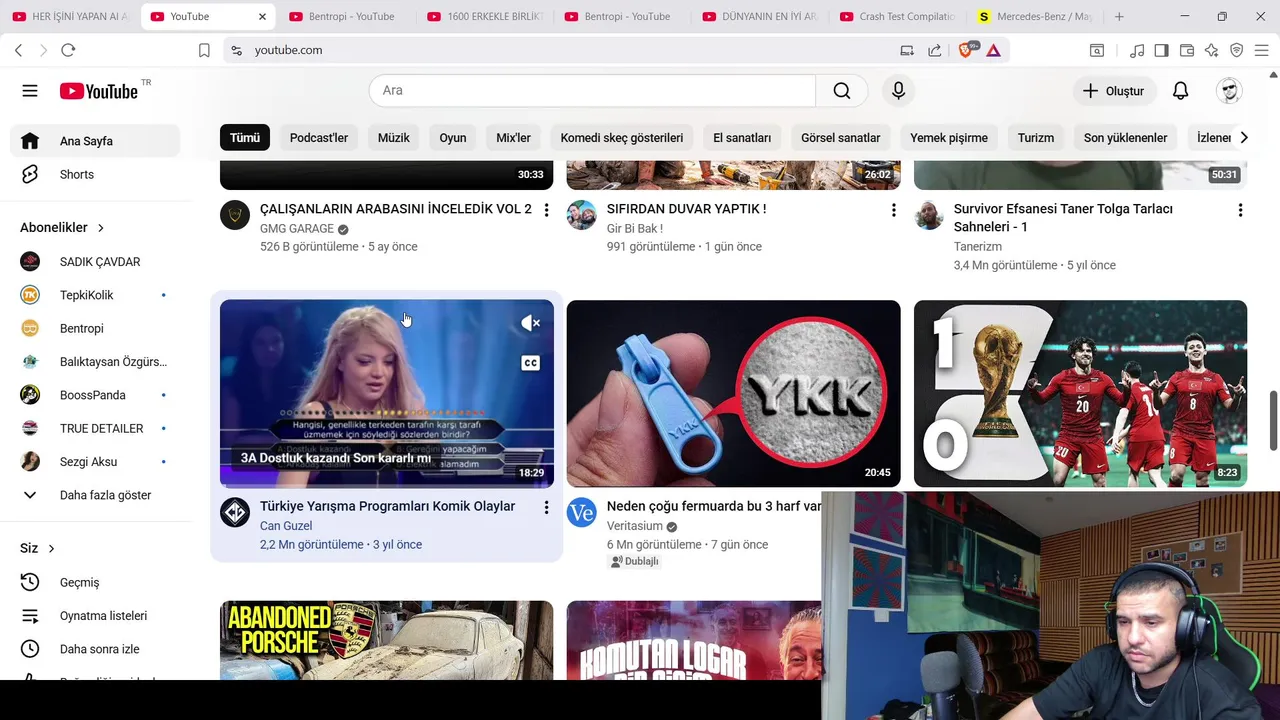The image size is (1280, 720).
Task: Go back using browser back arrow
Action: [x=18, y=50]
